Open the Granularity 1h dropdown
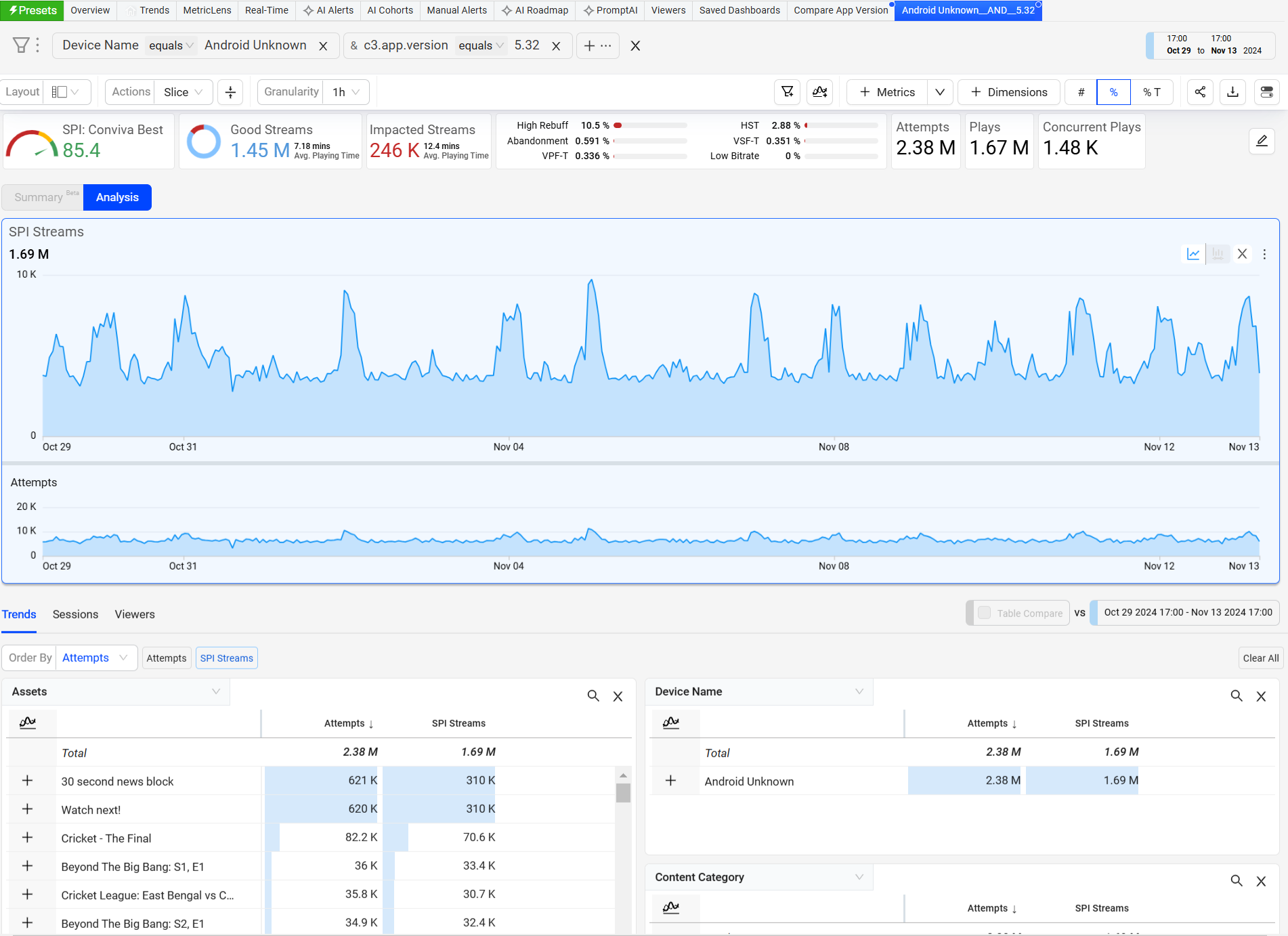This screenshot has height=936, width=1288. click(x=346, y=92)
